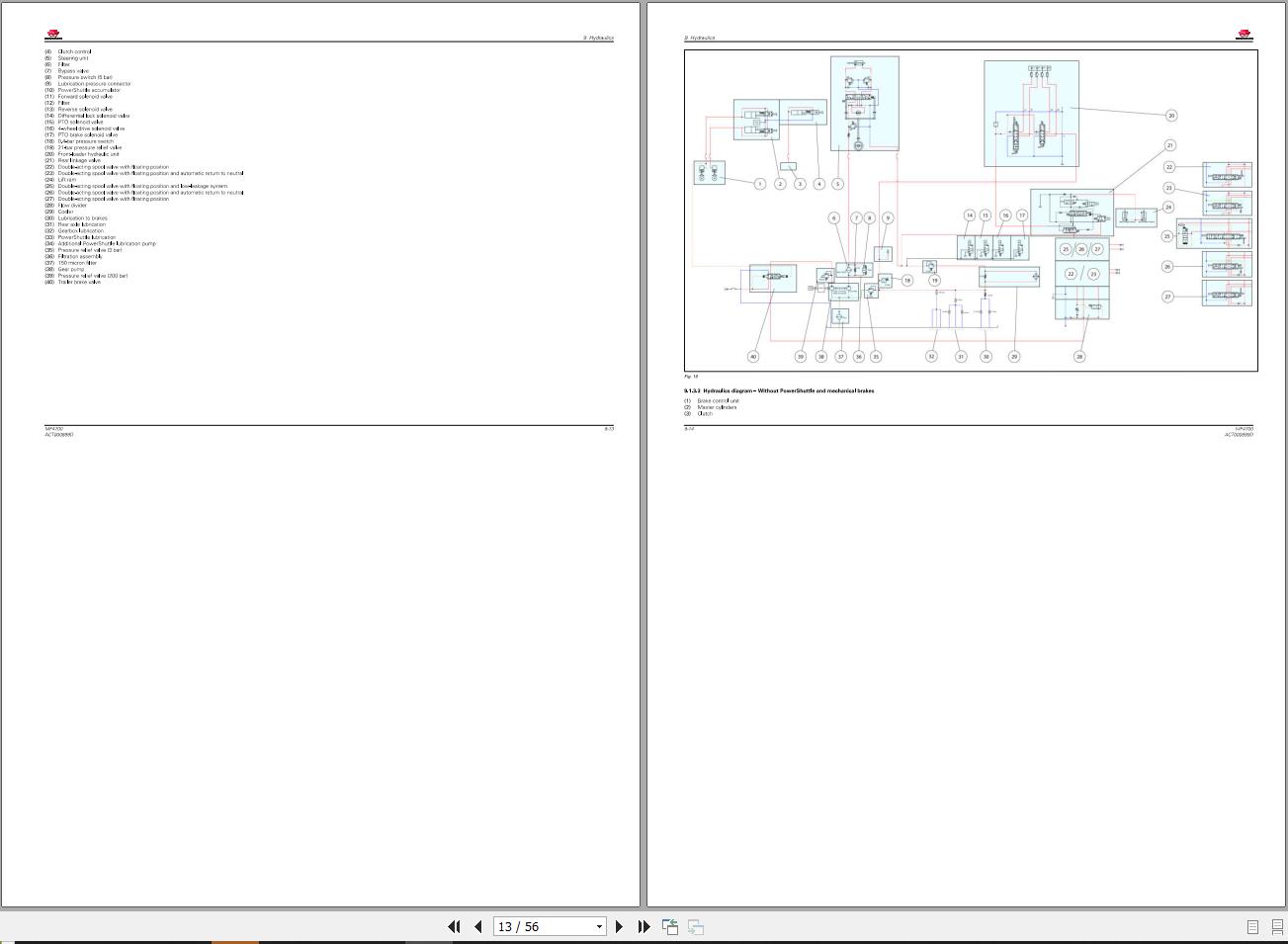This screenshot has height=944, width=1288.
Task: Click 'Lubrication to brakes' legend entry
Action: click(82, 218)
